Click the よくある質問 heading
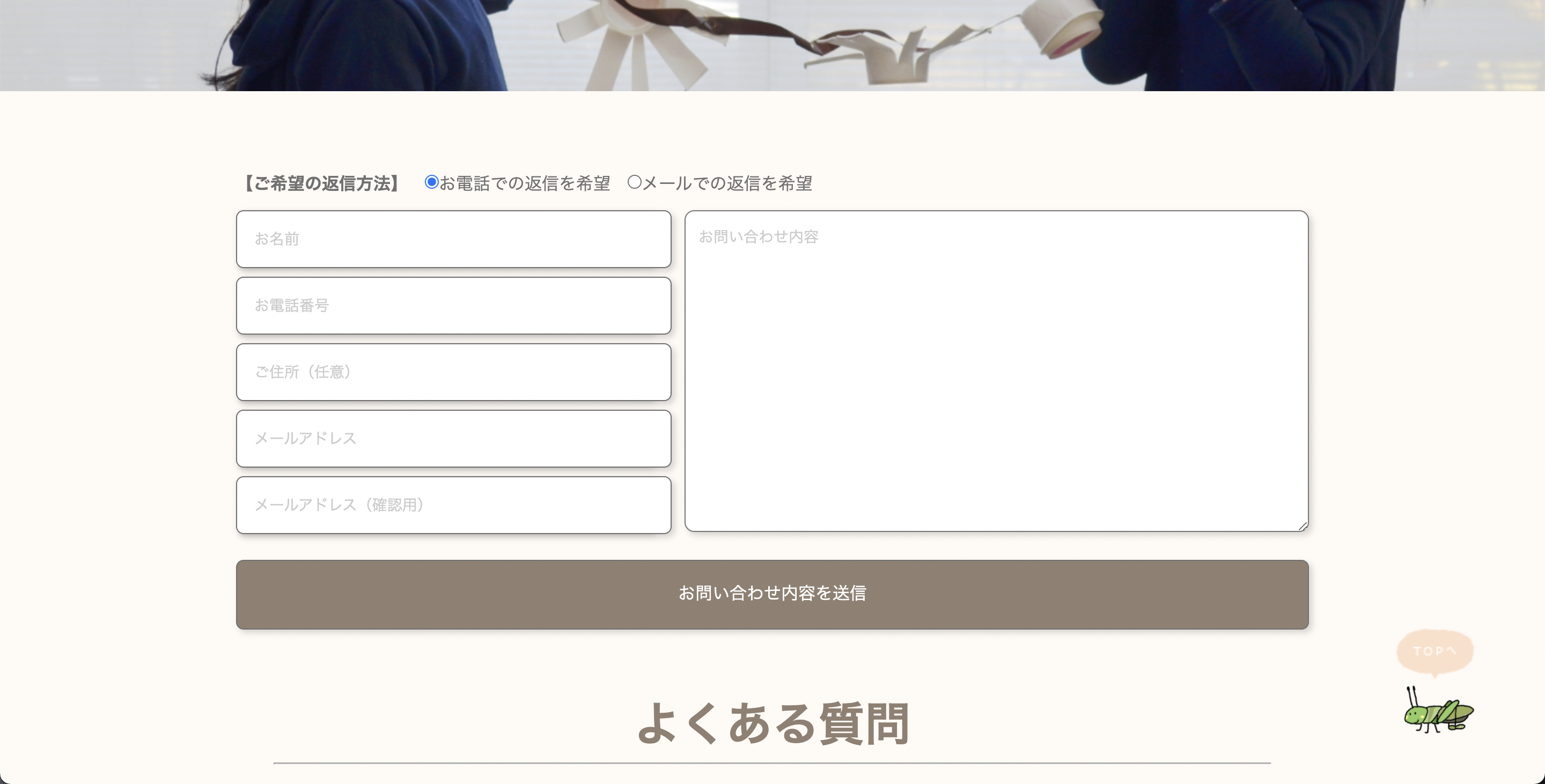The height and width of the screenshot is (784, 1545). click(772, 724)
